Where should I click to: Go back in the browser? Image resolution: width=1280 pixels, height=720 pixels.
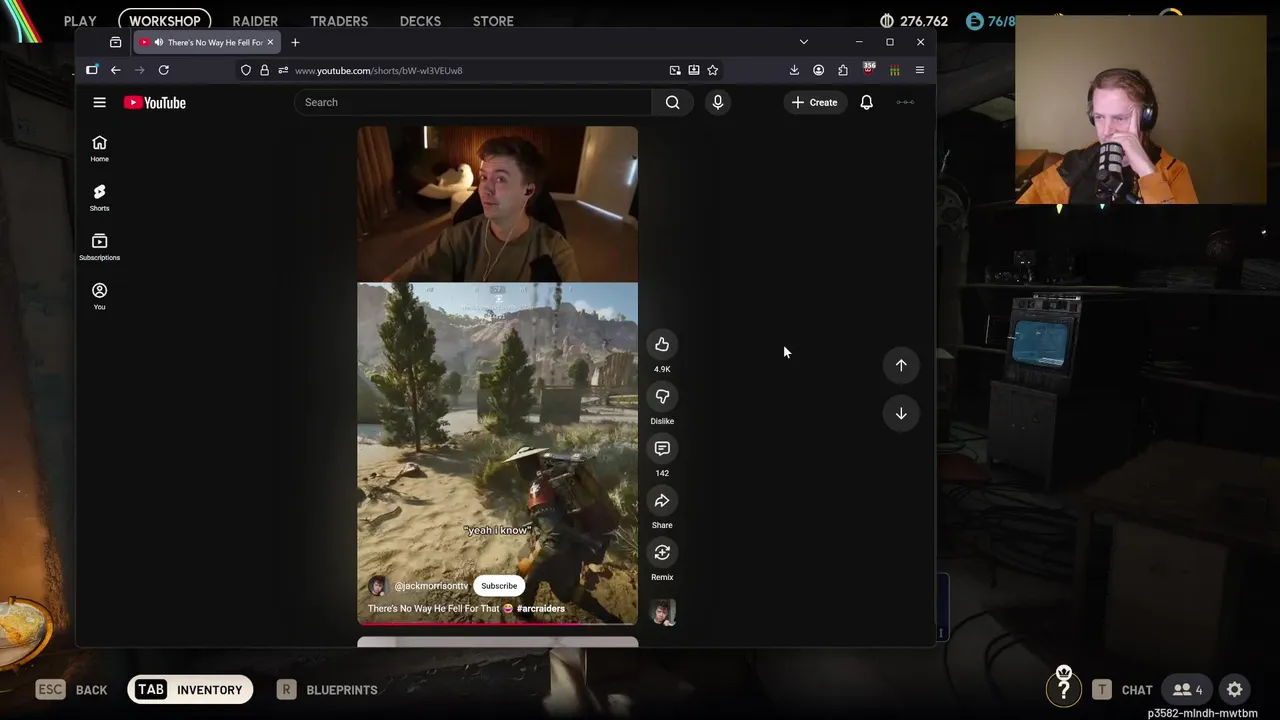116,70
